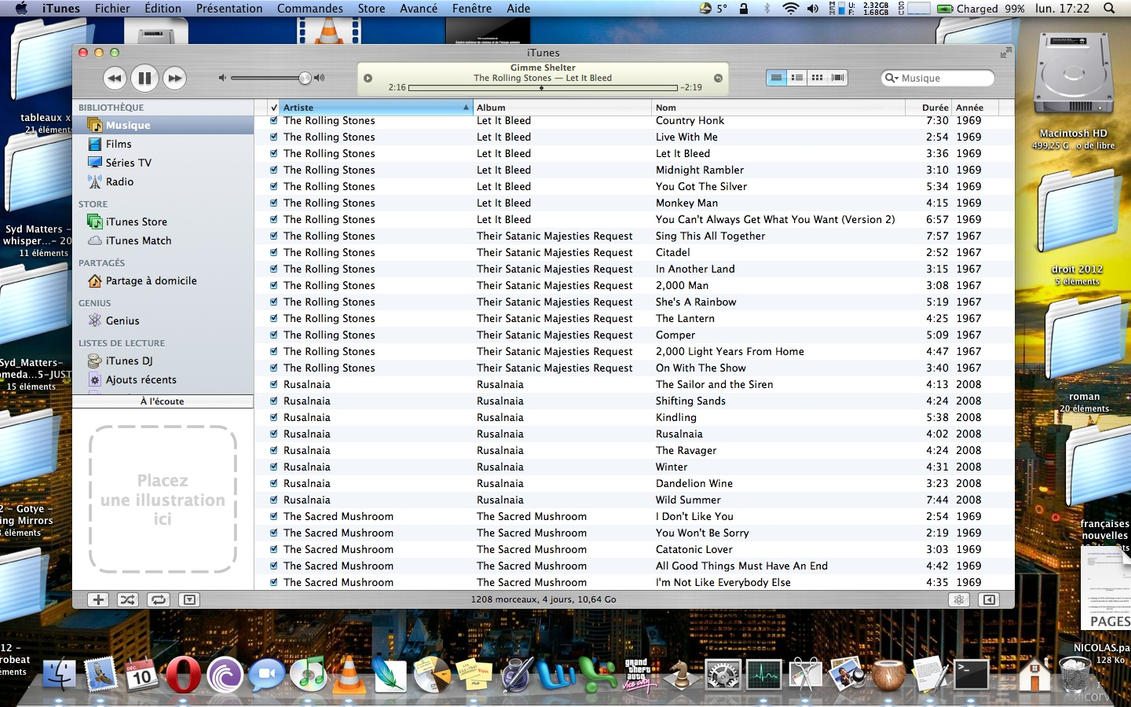
Task: Uncheck the song Catatonic Lover
Action: point(273,549)
